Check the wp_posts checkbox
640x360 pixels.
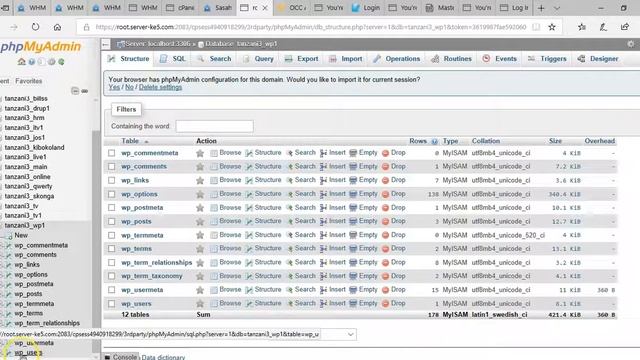coord(111,222)
